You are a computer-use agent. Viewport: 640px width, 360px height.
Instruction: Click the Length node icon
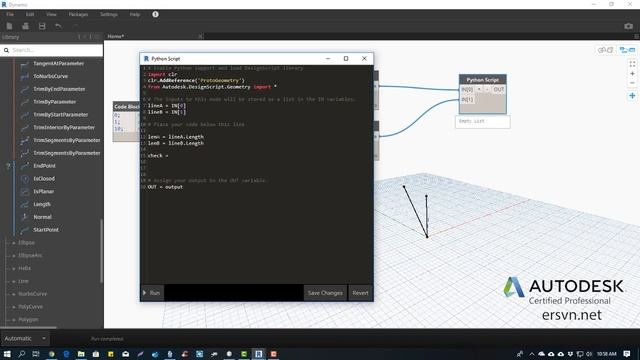click(24, 204)
